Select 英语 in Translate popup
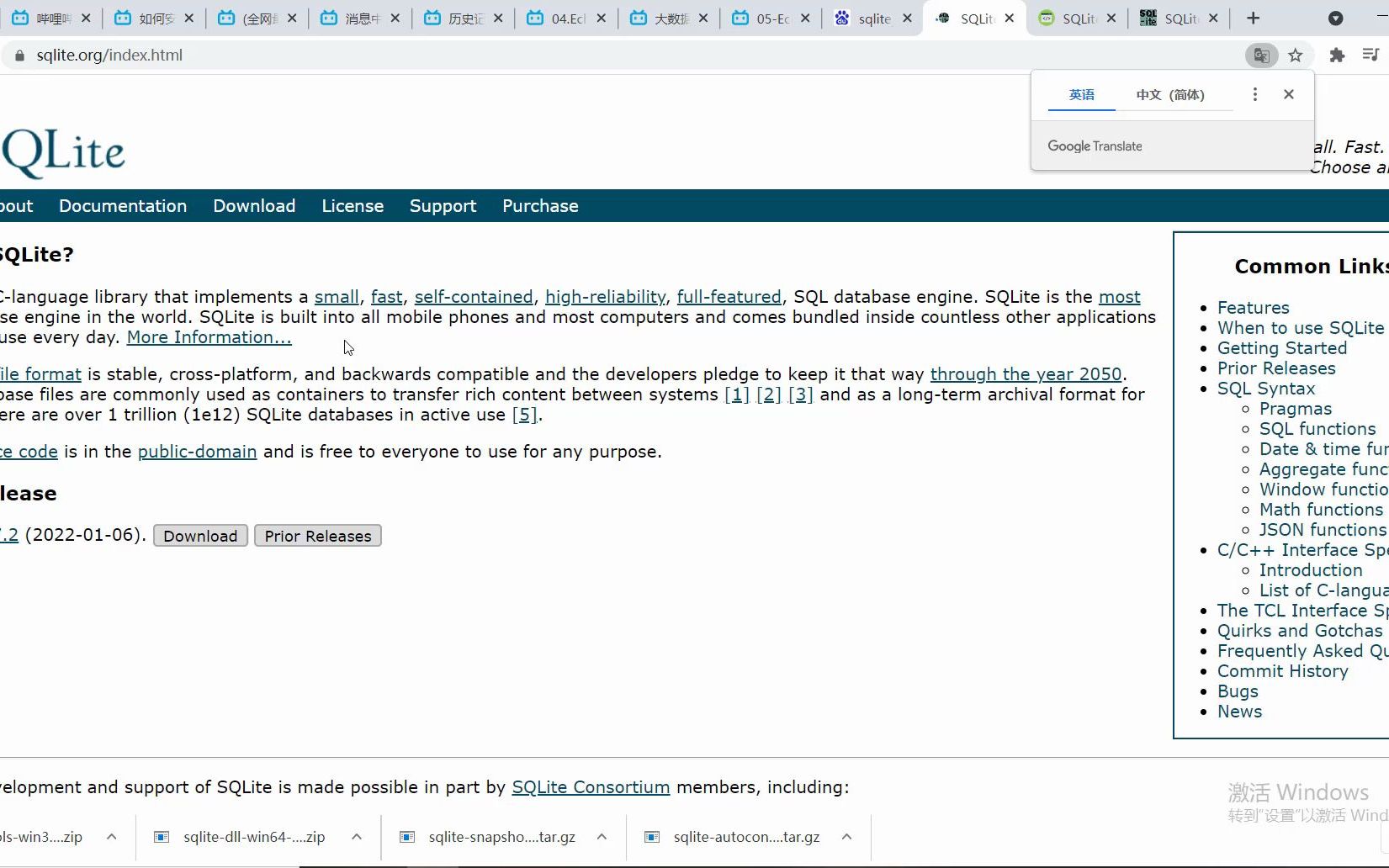The image size is (1389, 868). tap(1082, 95)
